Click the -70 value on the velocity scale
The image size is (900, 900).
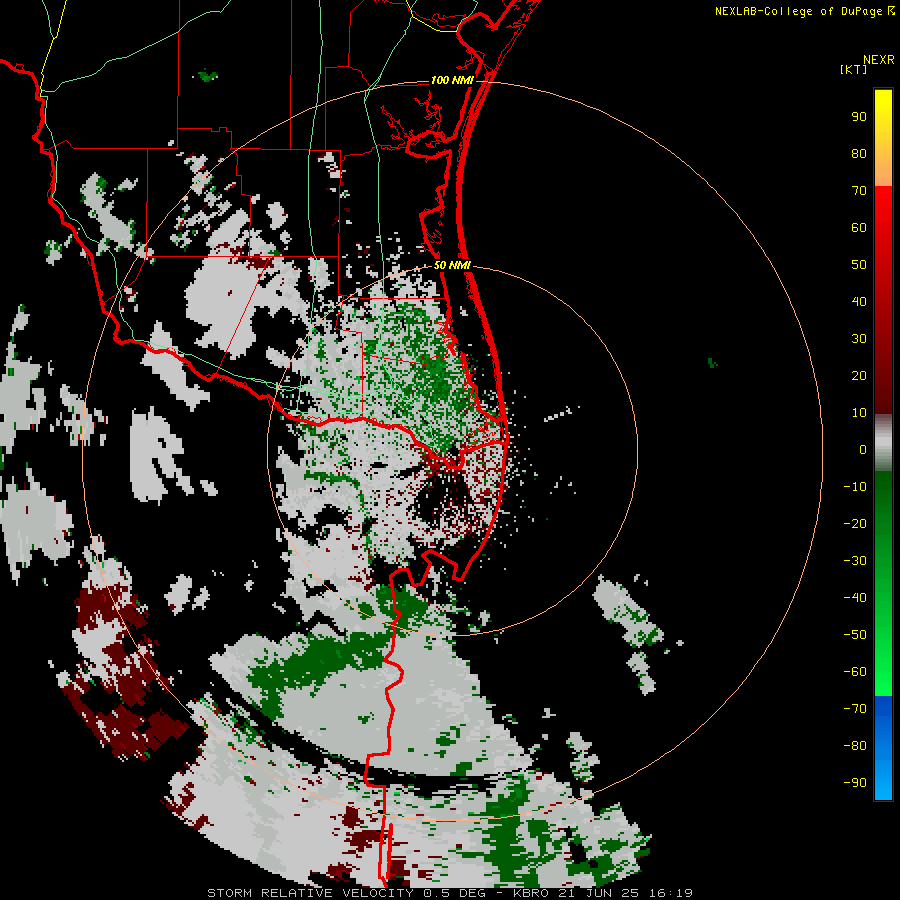pyautogui.click(x=855, y=708)
